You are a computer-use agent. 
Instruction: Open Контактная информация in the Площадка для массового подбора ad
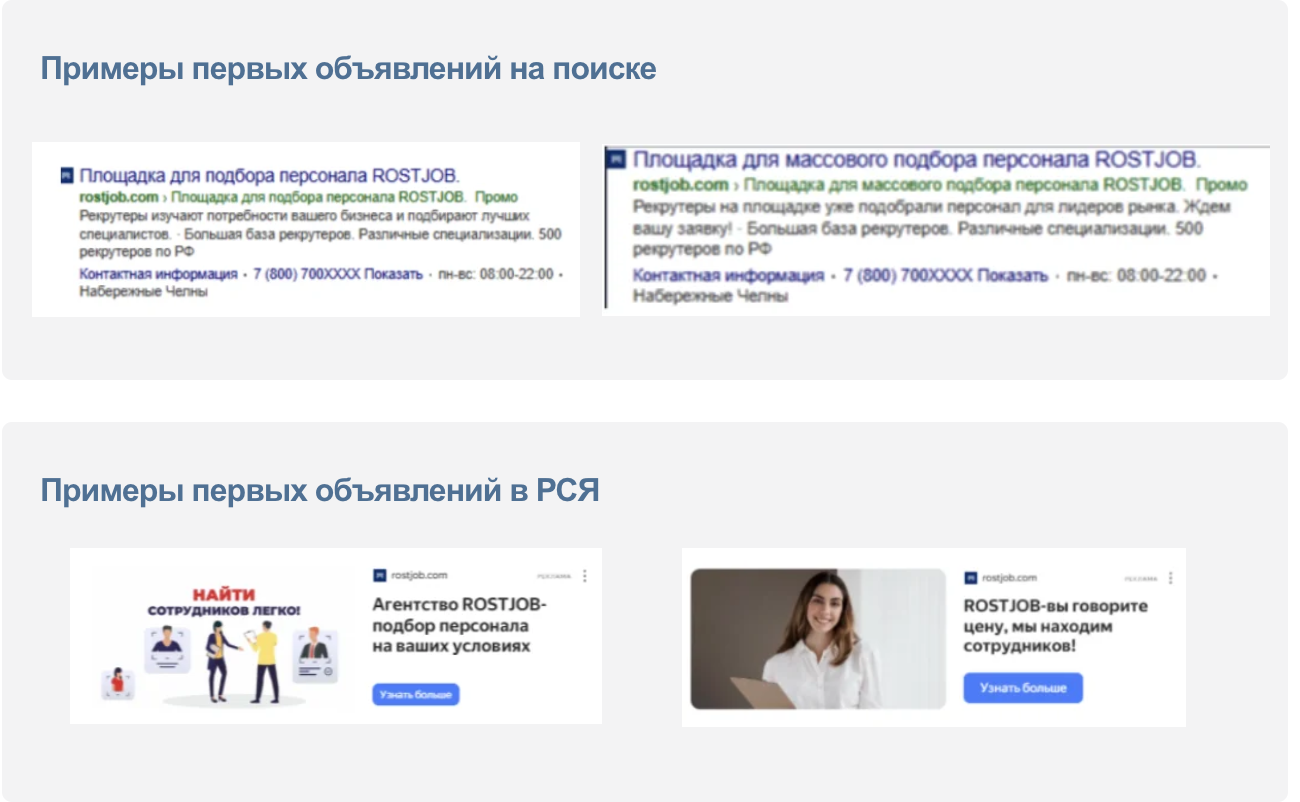coord(729,276)
